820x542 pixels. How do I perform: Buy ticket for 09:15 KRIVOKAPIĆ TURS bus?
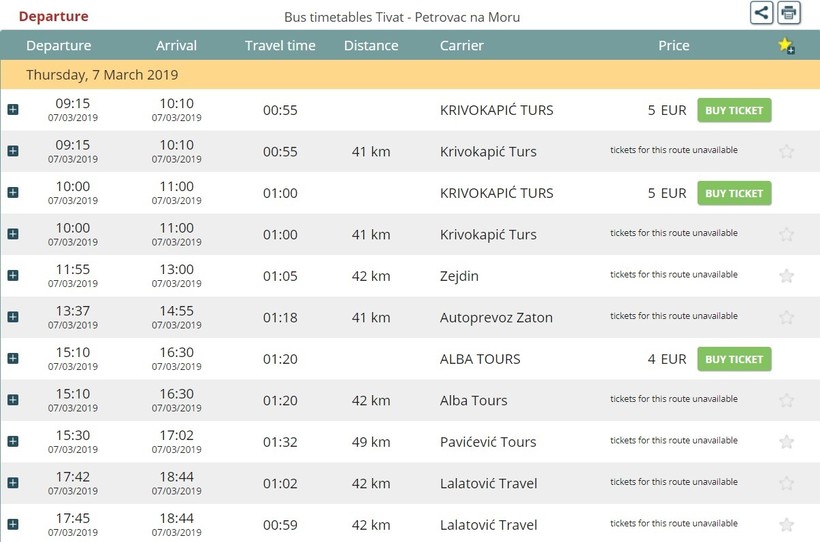[x=734, y=110]
